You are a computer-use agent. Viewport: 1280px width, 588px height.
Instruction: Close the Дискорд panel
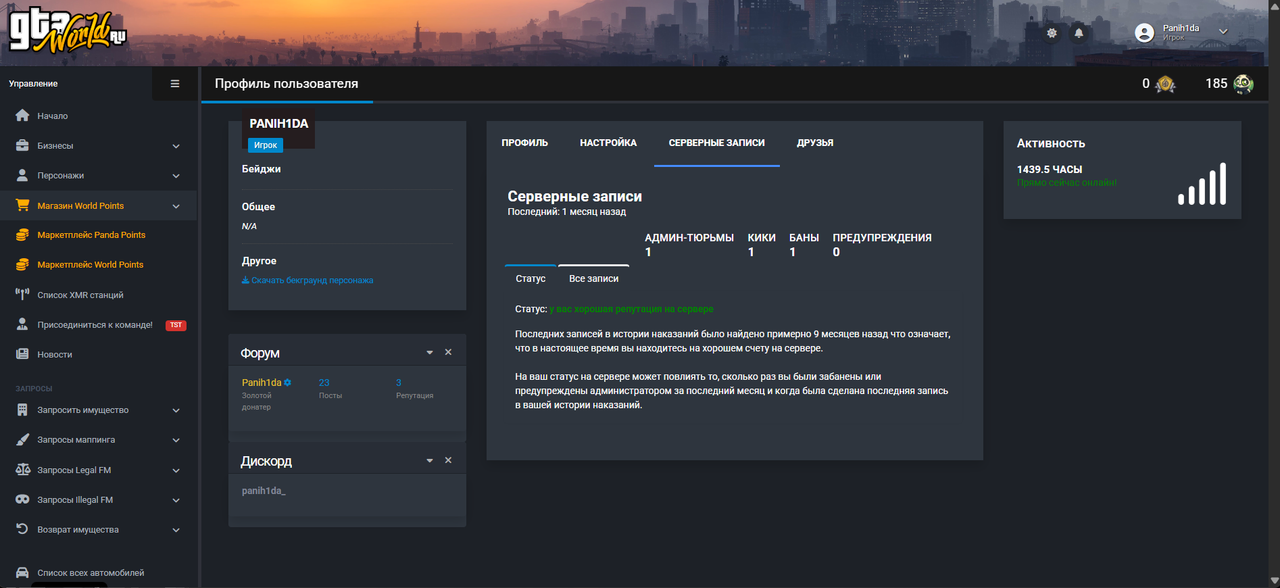point(448,460)
